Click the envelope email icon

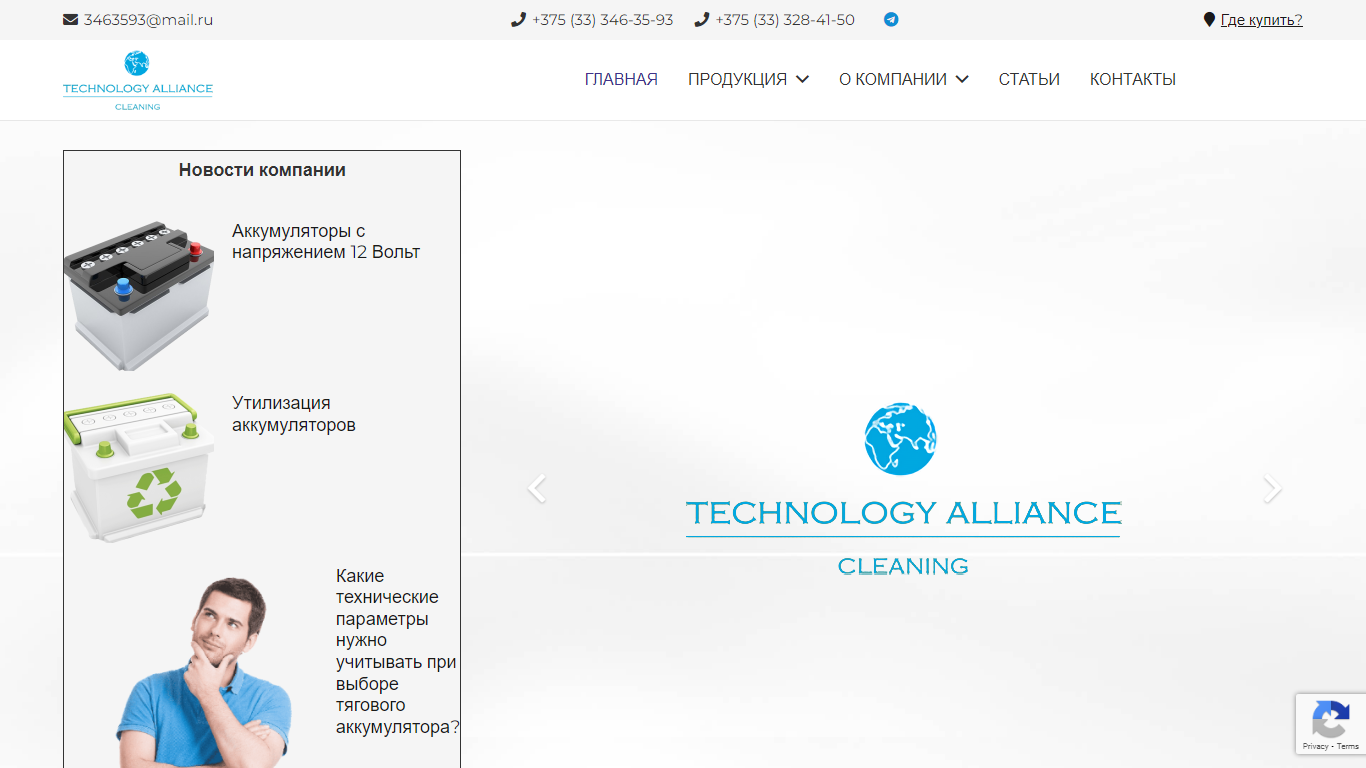click(70, 20)
